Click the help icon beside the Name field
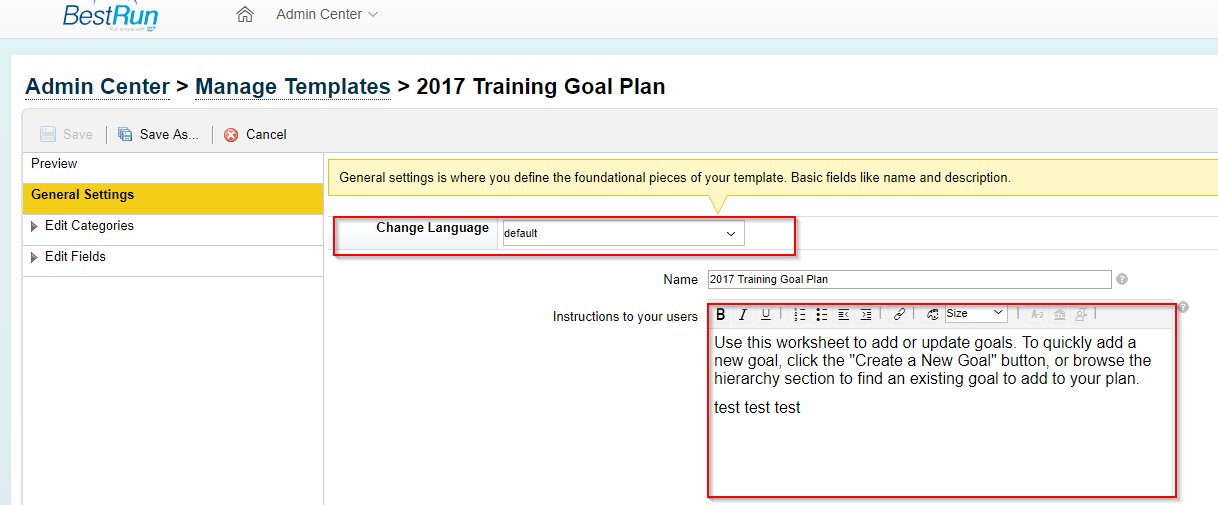 coord(1122,279)
